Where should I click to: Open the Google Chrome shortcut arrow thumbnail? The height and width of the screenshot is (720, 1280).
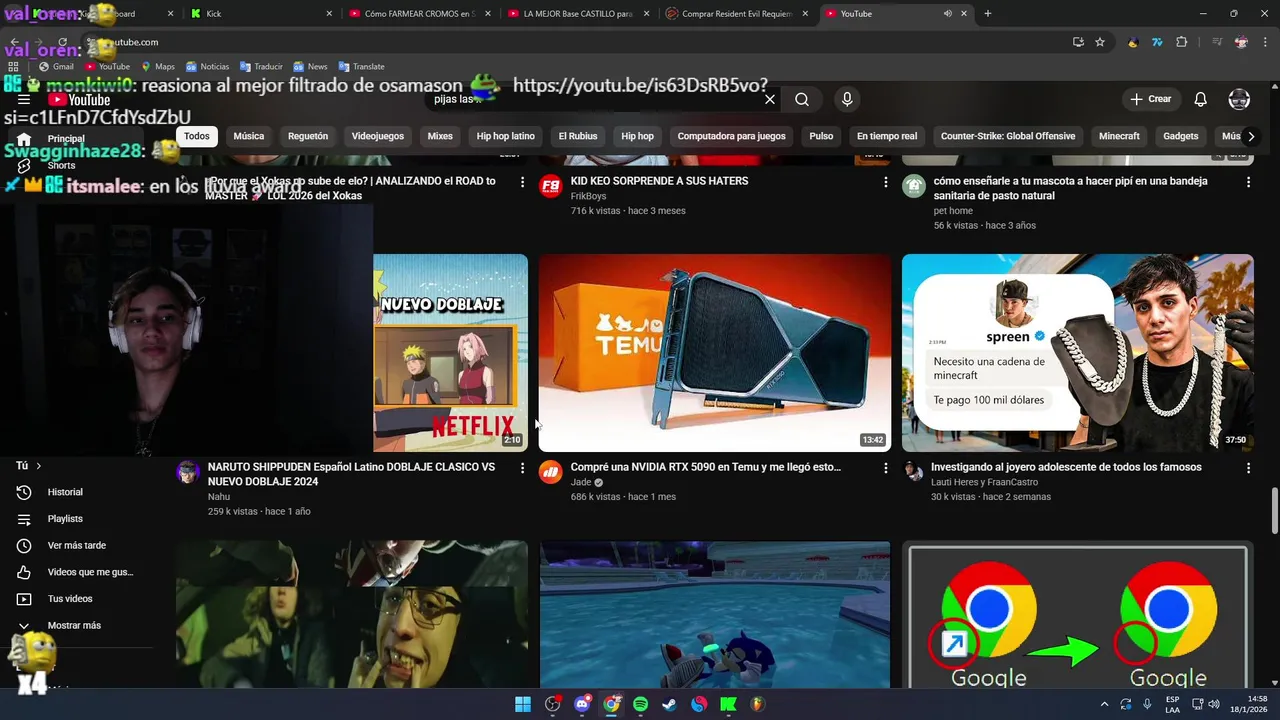coord(1077,615)
